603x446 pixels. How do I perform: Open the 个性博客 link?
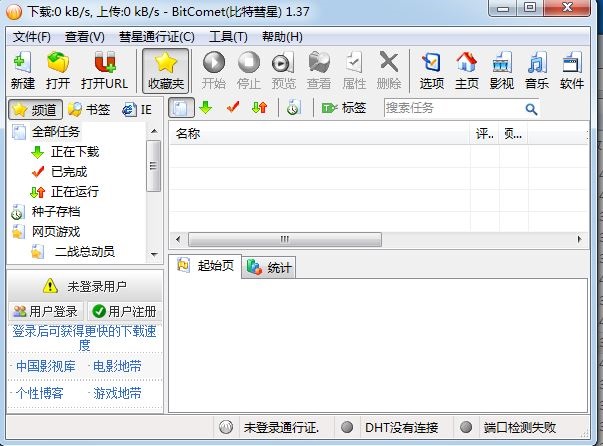pyautogui.click(x=40, y=393)
